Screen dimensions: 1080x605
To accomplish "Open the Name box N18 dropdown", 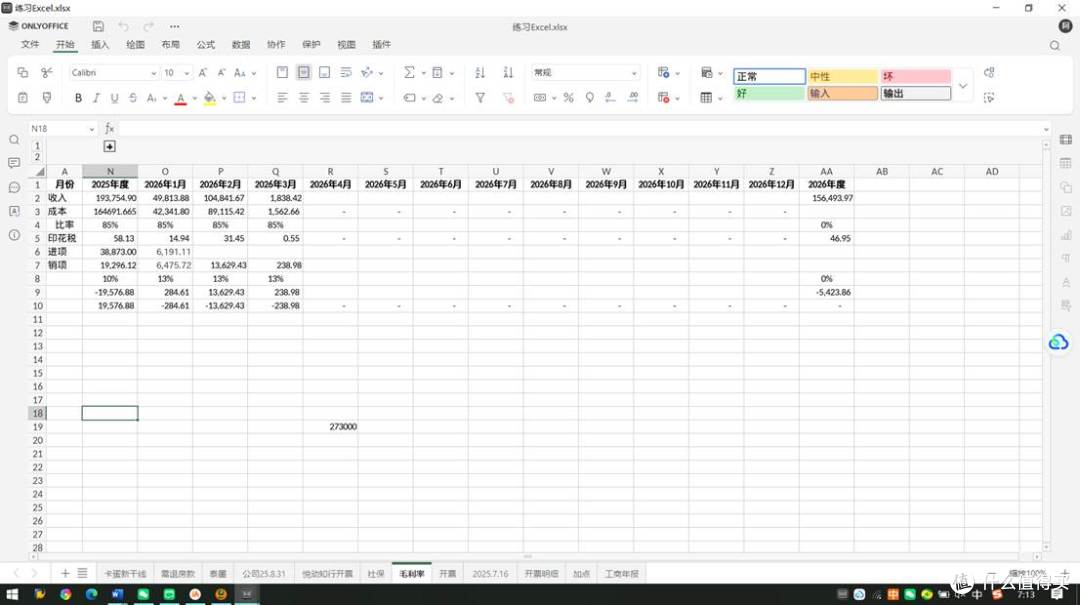I will pyautogui.click(x=92, y=129).
